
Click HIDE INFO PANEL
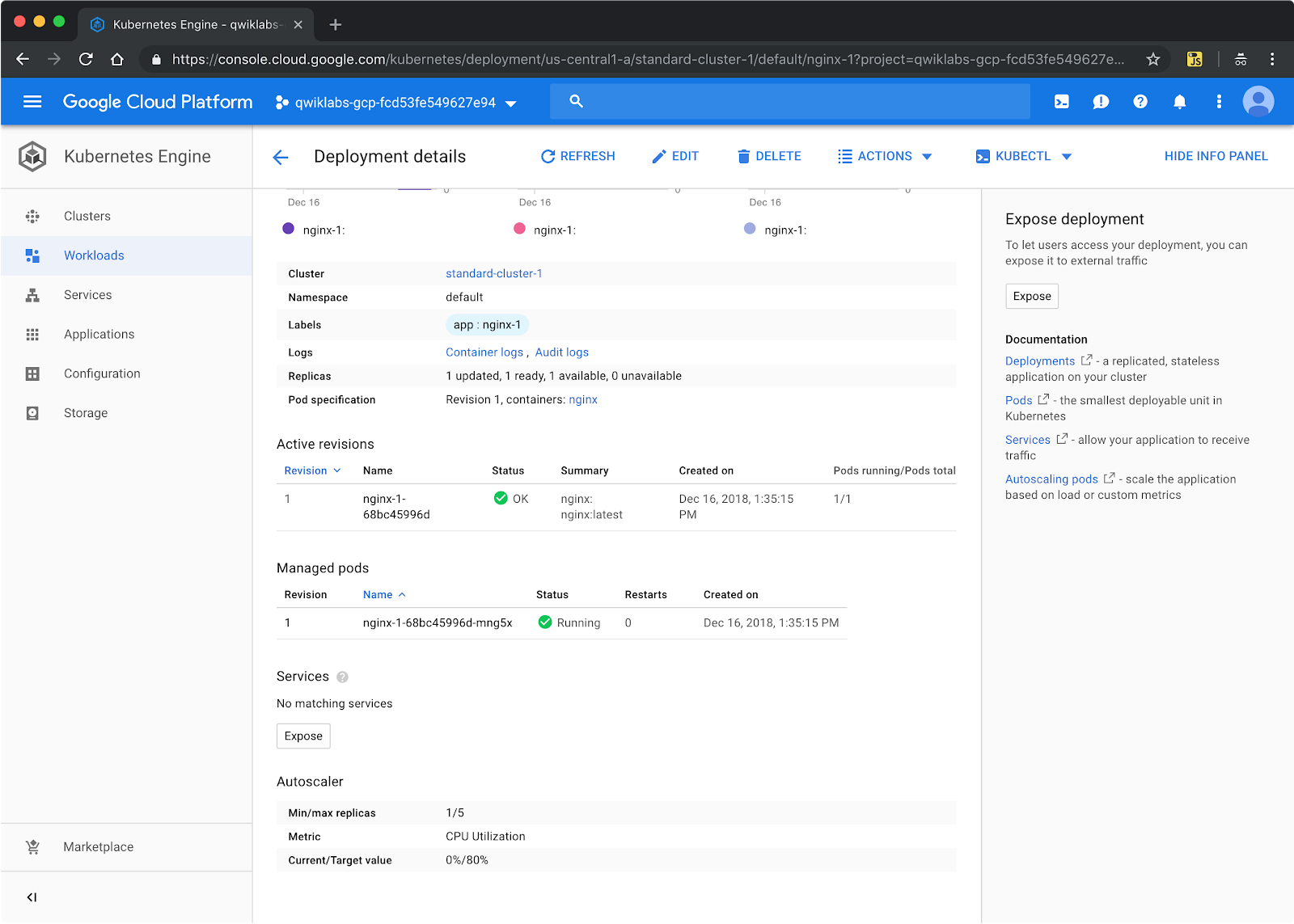pyautogui.click(x=1216, y=157)
